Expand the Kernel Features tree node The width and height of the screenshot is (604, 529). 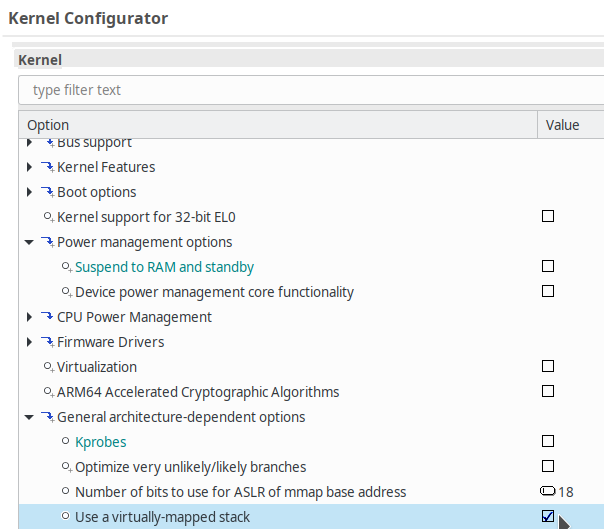(x=30, y=167)
